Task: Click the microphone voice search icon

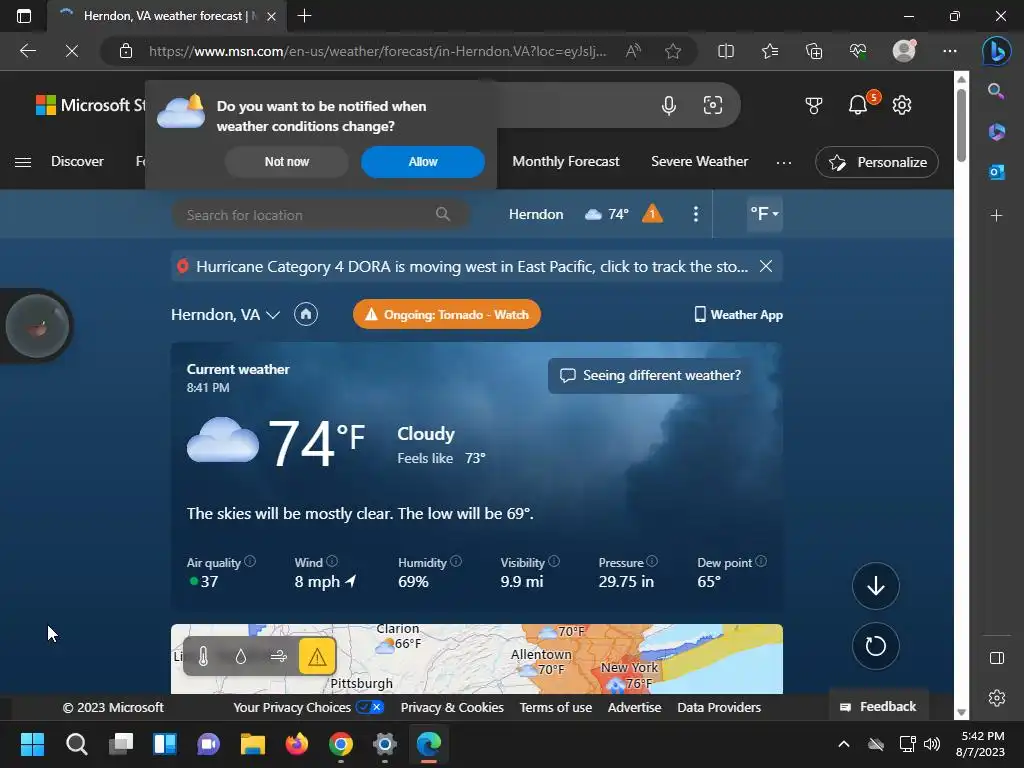Action: (x=669, y=105)
